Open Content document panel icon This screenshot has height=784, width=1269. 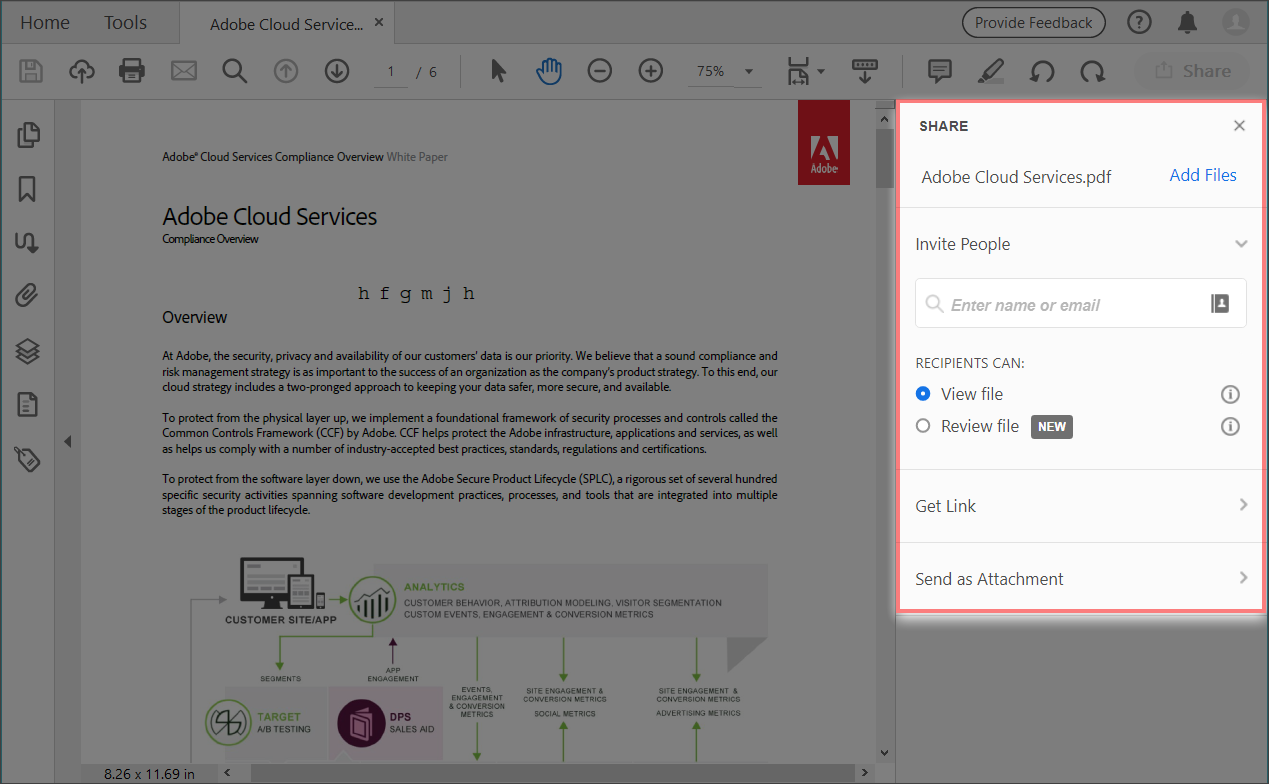(x=28, y=404)
